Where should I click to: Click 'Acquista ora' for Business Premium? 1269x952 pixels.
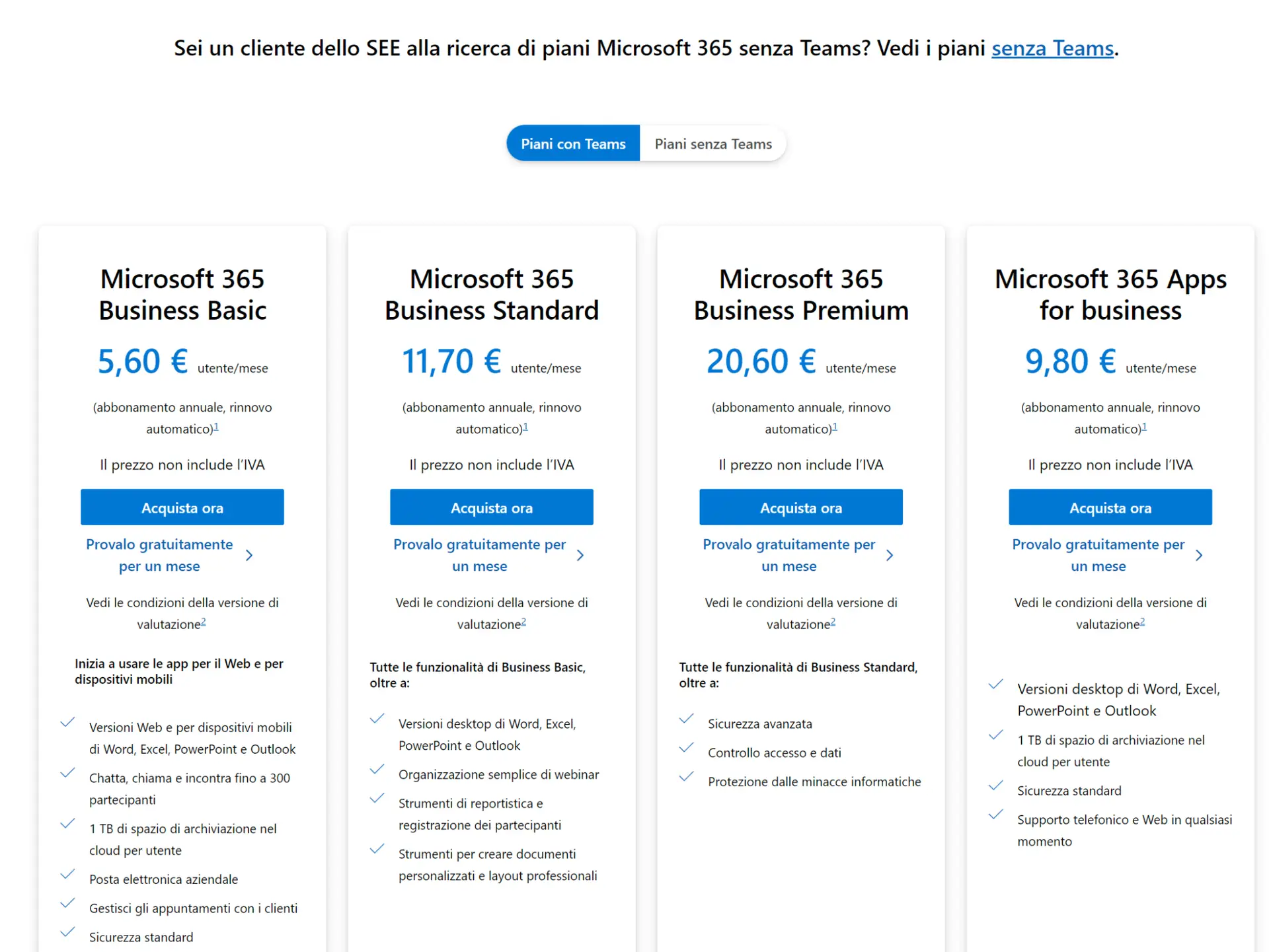801,507
